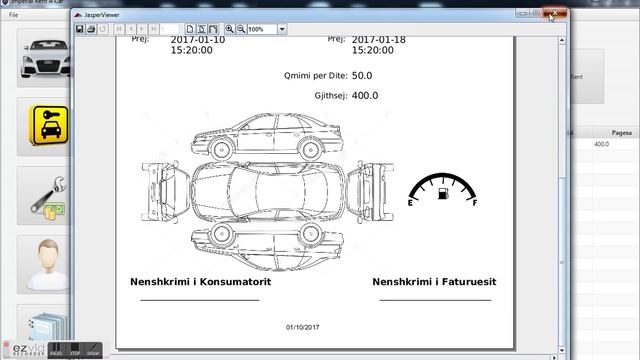Reload the report with the refresh icon
This screenshot has height=360, width=640.
102,29
